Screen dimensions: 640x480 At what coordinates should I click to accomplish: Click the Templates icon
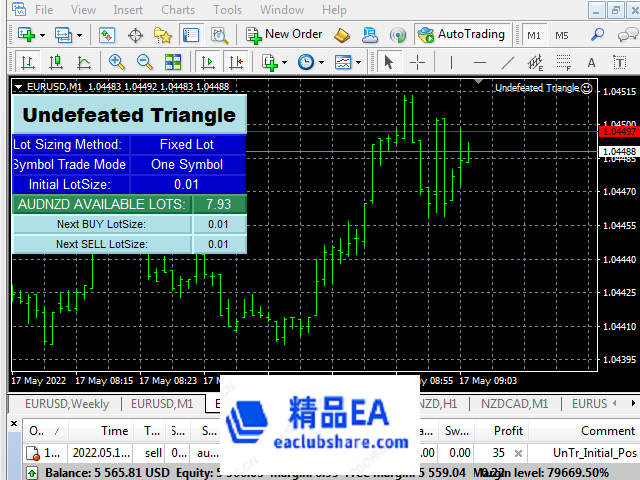343,62
